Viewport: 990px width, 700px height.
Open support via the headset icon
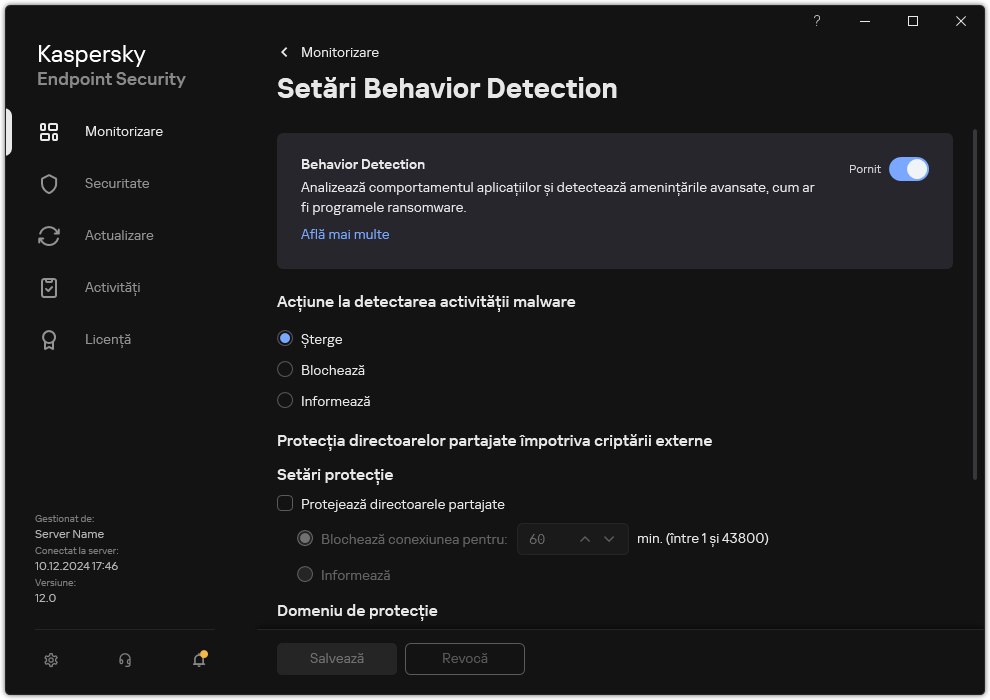tap(125, 659)
